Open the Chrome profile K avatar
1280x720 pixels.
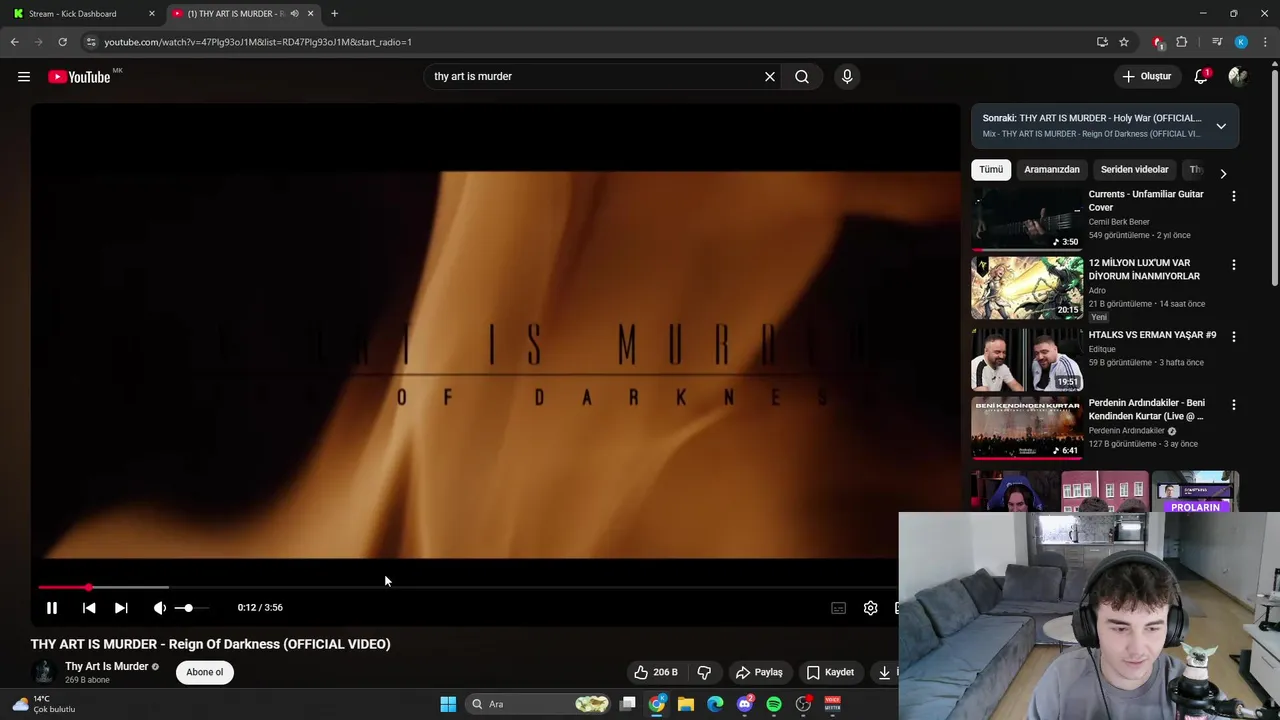click(1241, 42)
